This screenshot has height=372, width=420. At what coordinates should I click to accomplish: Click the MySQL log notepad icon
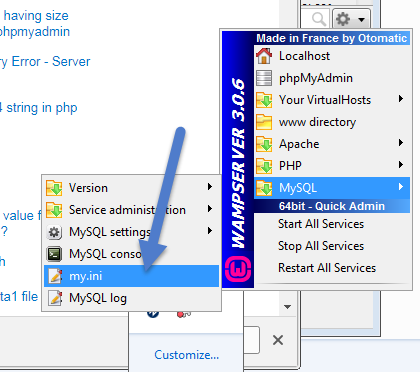(55, 298)
